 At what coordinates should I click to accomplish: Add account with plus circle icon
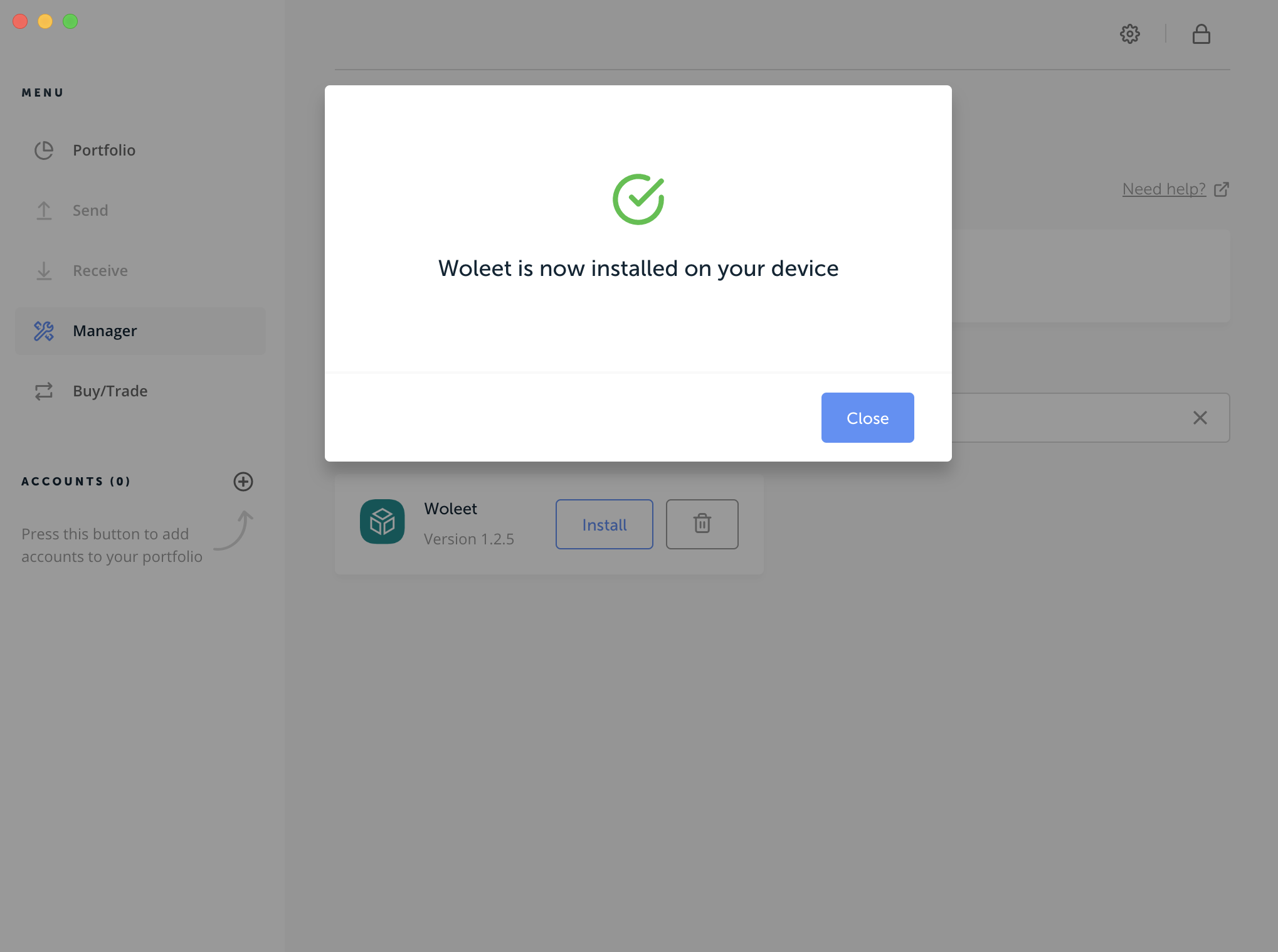pos(243,482)
